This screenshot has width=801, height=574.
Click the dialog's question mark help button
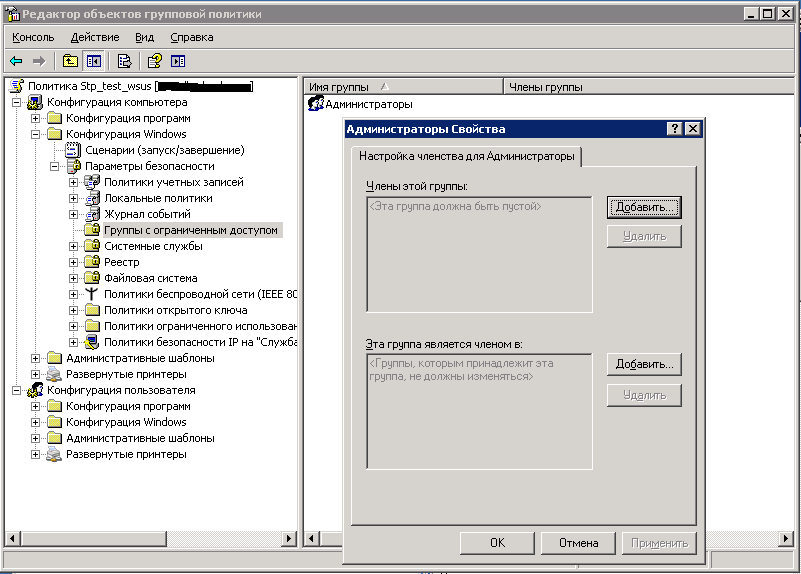coord(675,129)
